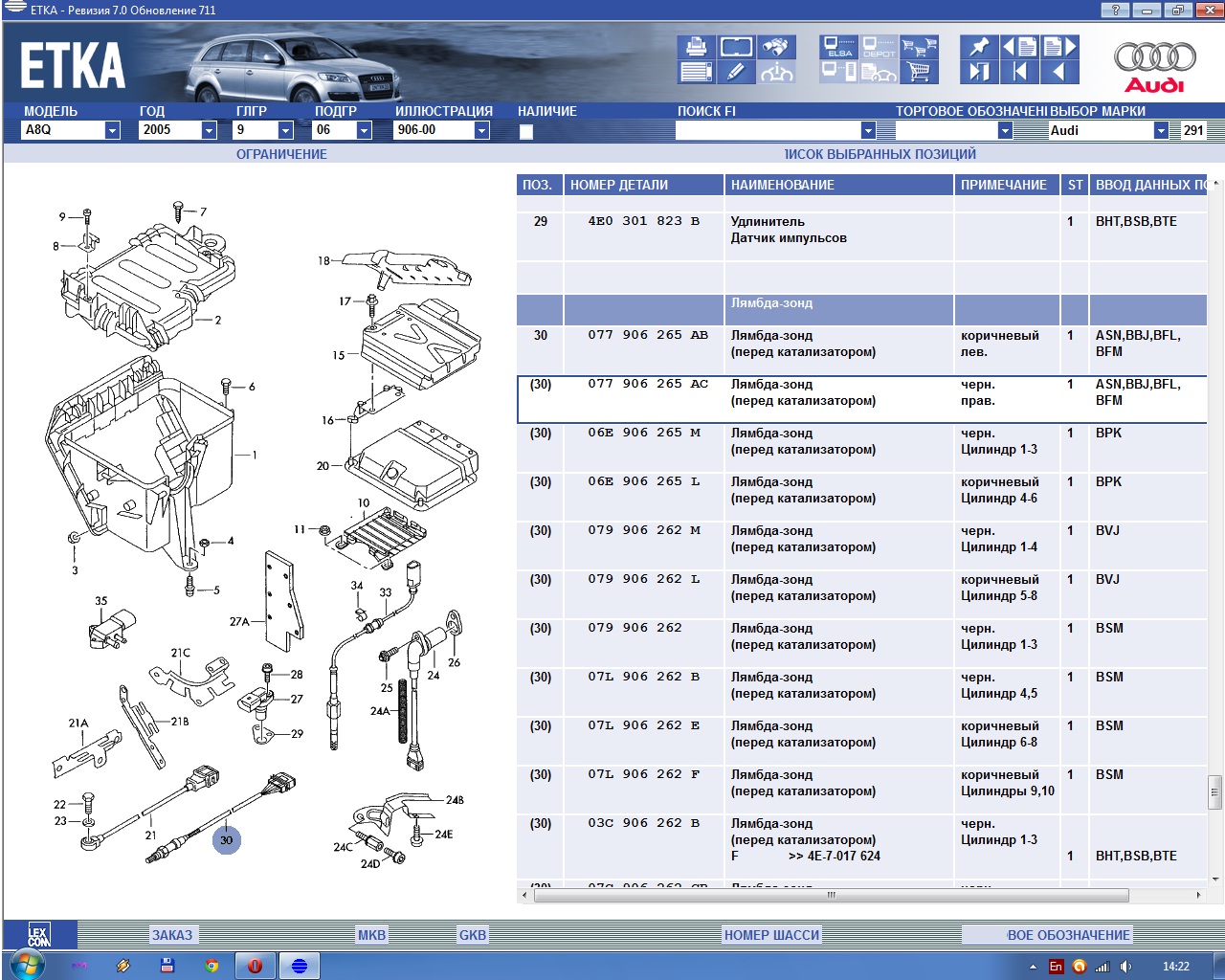Open the vehicle info car icon

point(776,72)
